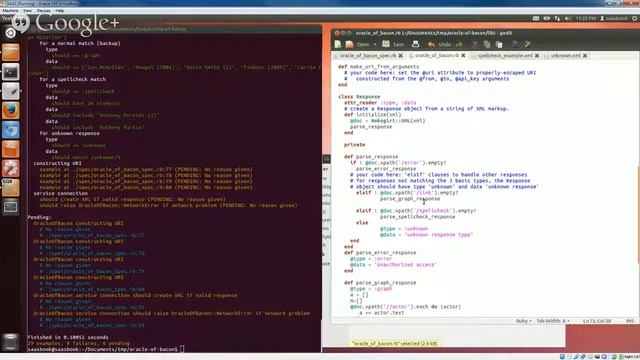
Task: Open the Workspace Switcher launcher icon
Action: click(x=11, y=207)
